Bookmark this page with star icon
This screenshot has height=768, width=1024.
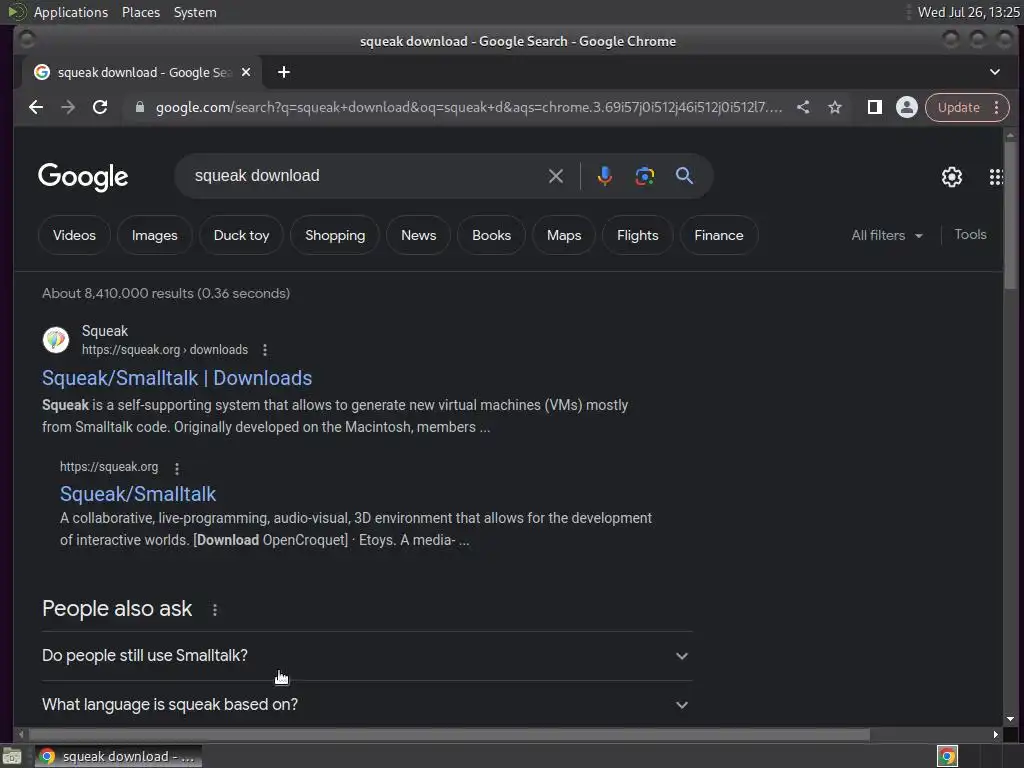835,107
